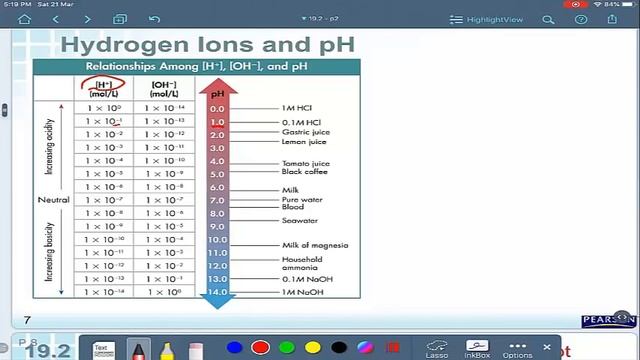
Task: Tap the pH value 7.0 on the scale
Action: [217, 200]
